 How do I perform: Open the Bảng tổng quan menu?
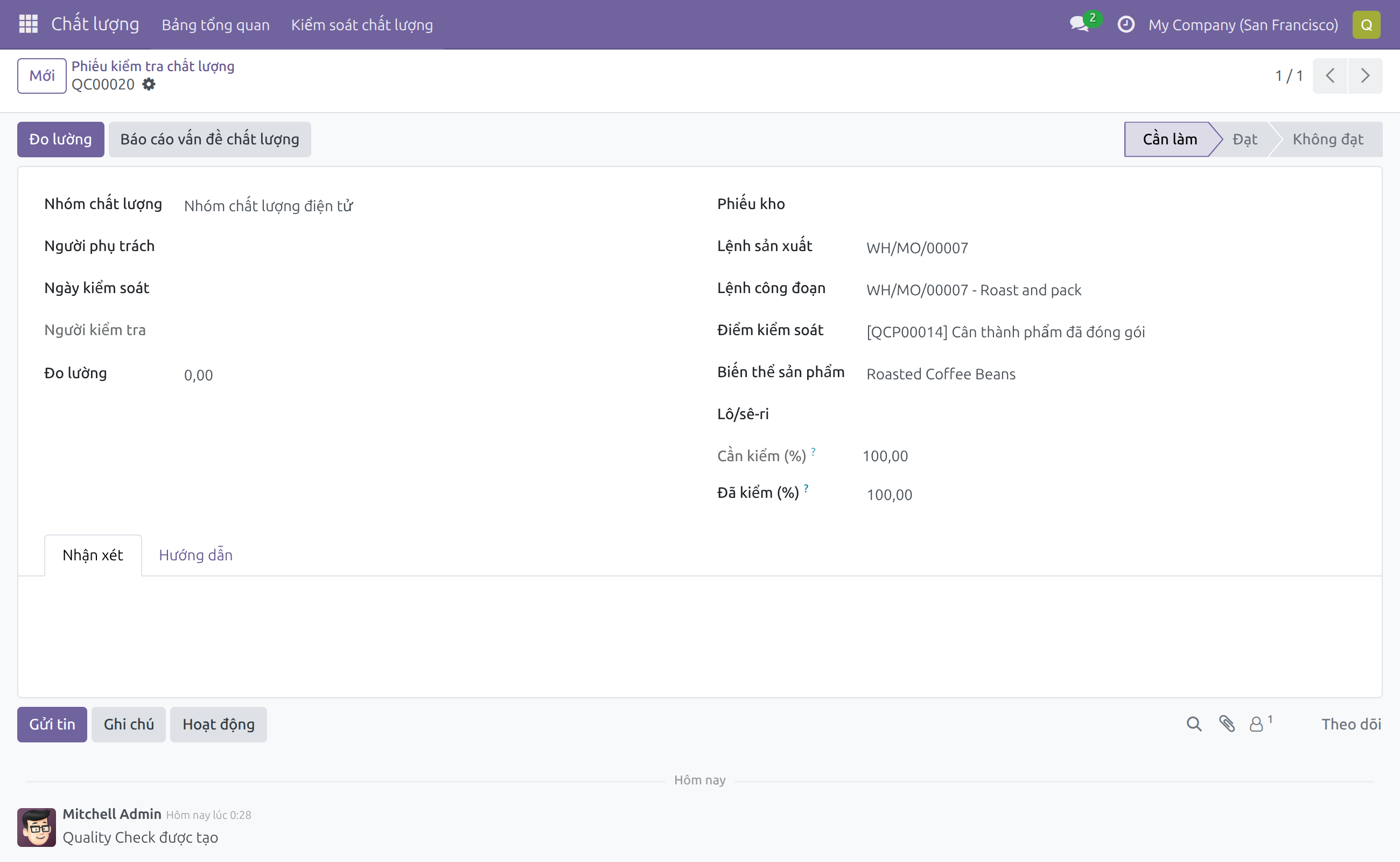215,25
